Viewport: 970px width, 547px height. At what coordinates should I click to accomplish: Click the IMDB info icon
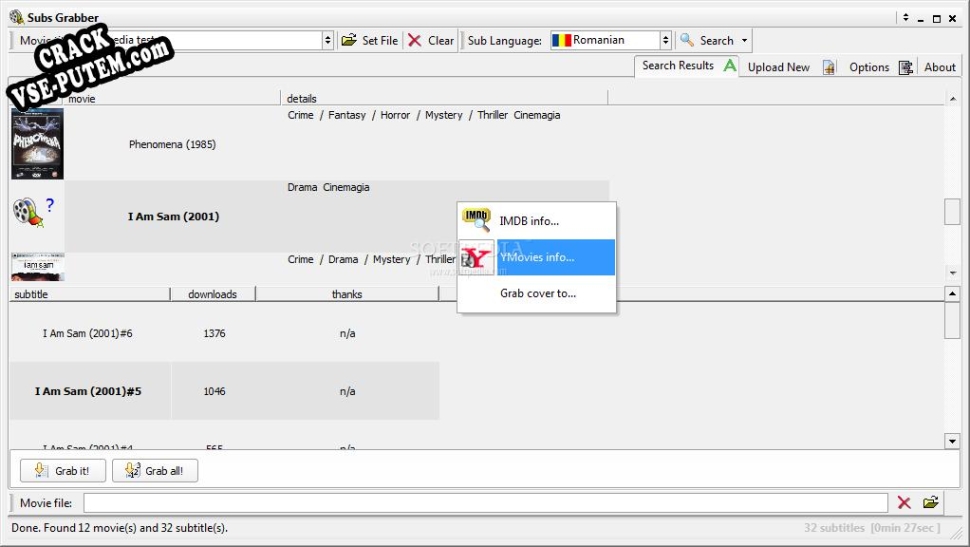pos(476,220)
